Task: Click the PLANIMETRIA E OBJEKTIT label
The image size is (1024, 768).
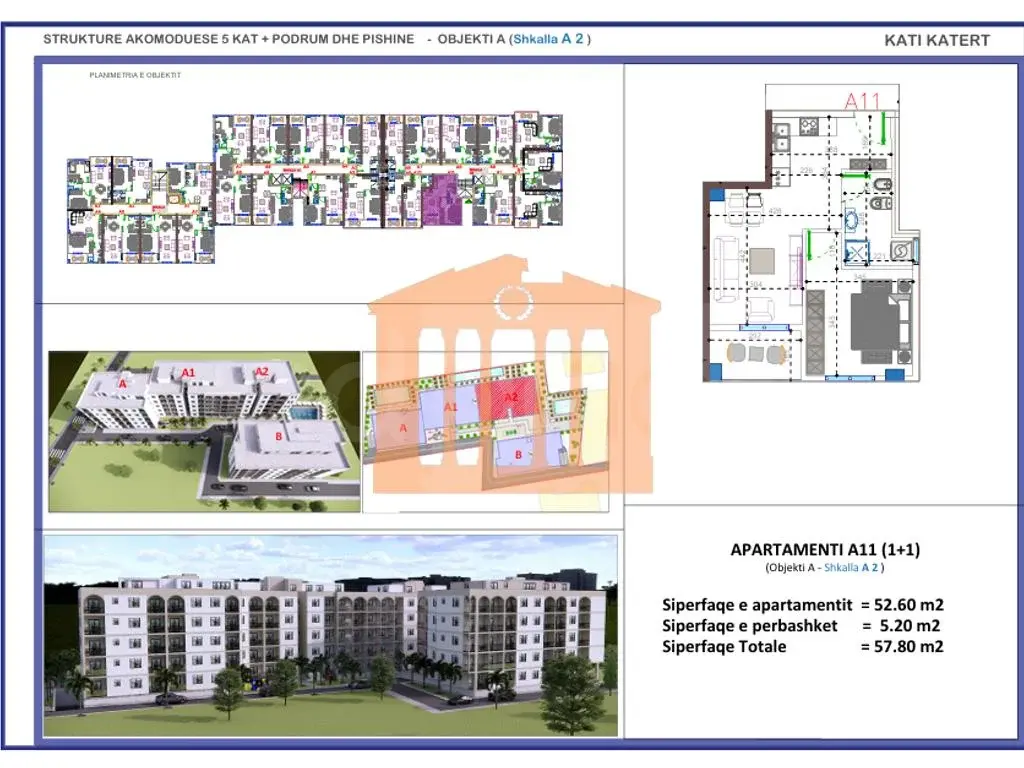Action: 135,75
